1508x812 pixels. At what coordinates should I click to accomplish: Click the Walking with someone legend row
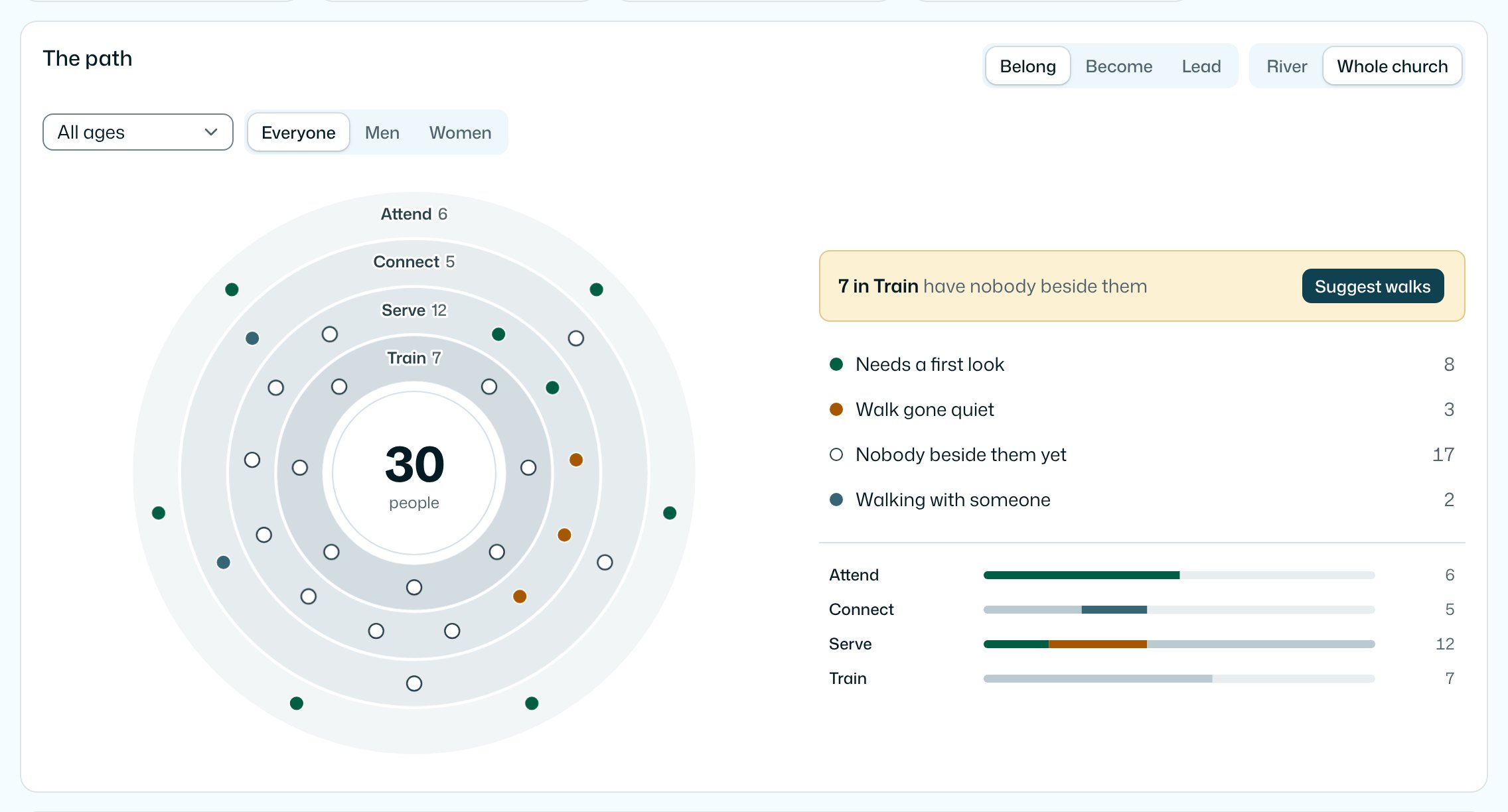pyautogui.click(x=1142, y=500)
